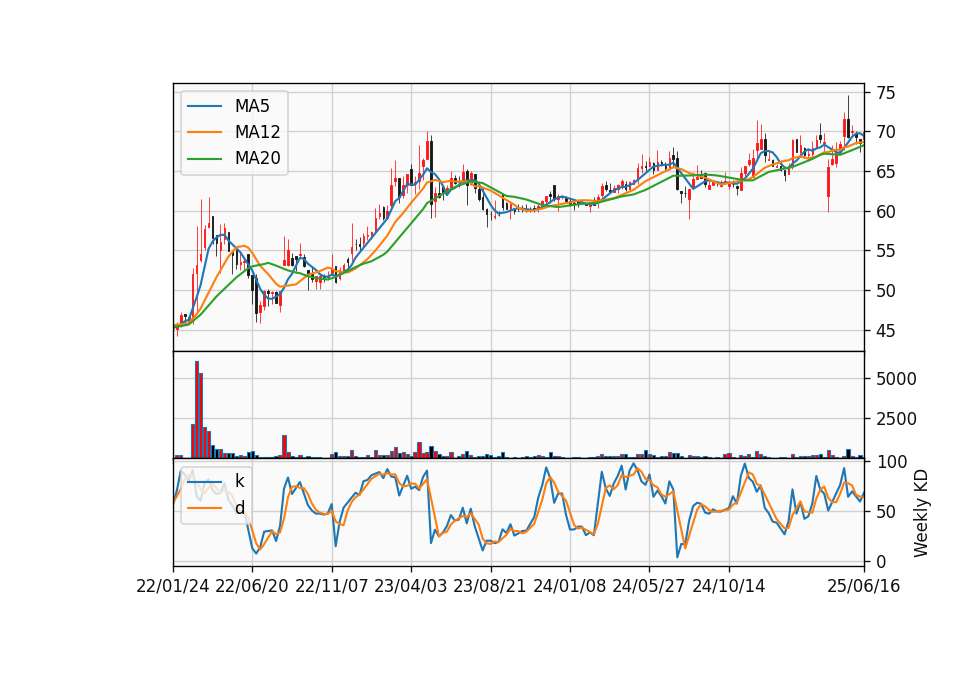The width and height of the screenshot is (960, 690).
Task: Click the price axis value 60
Action: coord(885,212)
